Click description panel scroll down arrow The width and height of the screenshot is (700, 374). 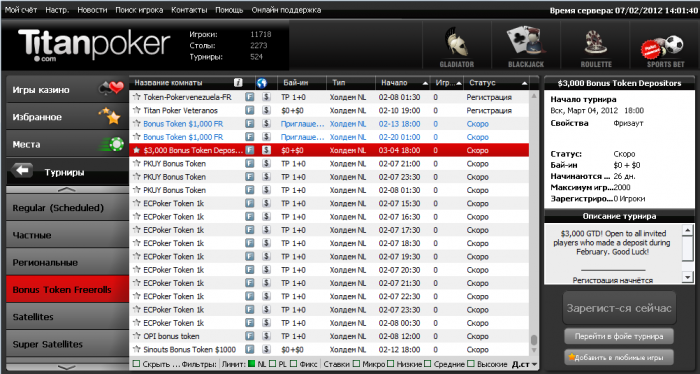tap(688, 278)
